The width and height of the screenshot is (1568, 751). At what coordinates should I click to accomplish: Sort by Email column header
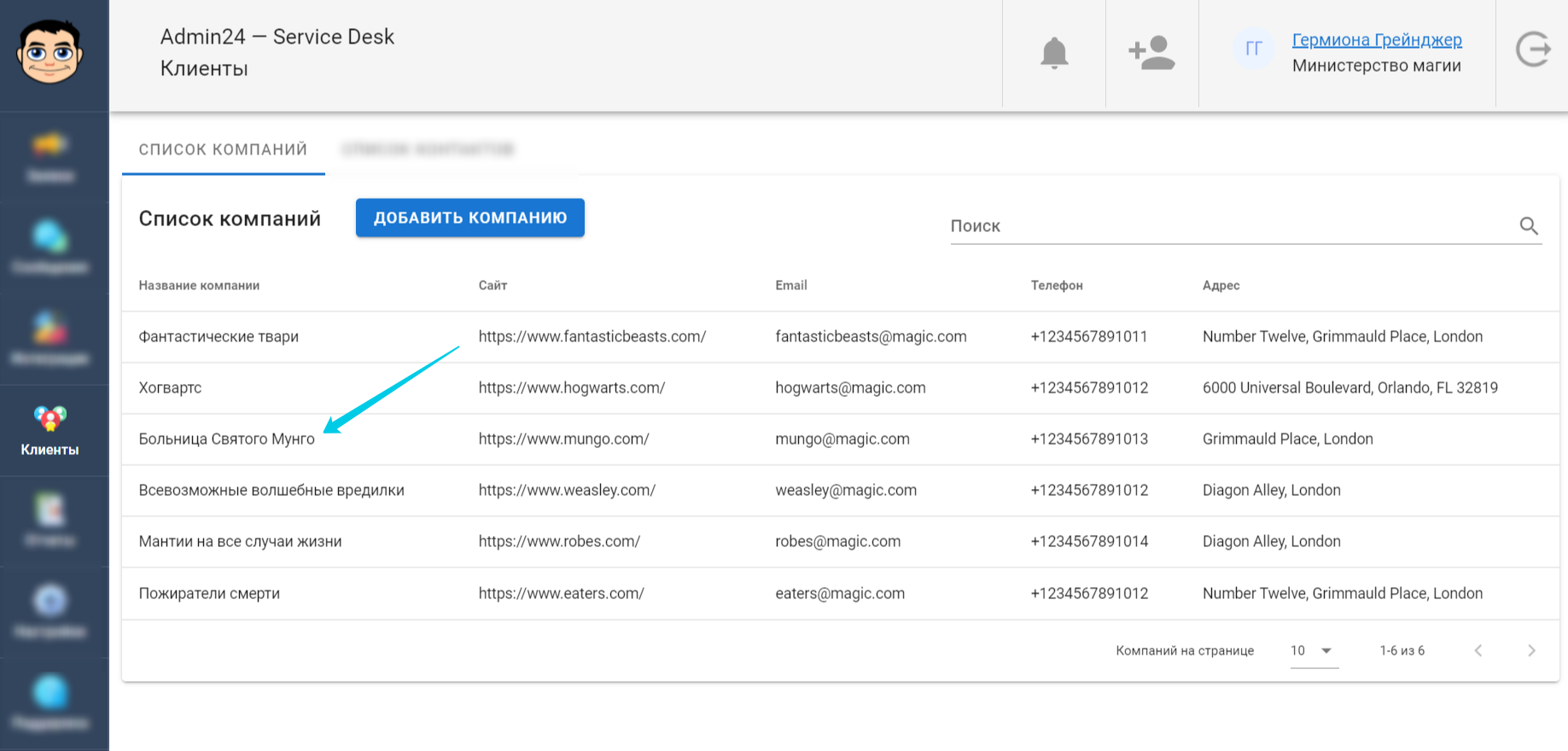coord(791,286)
